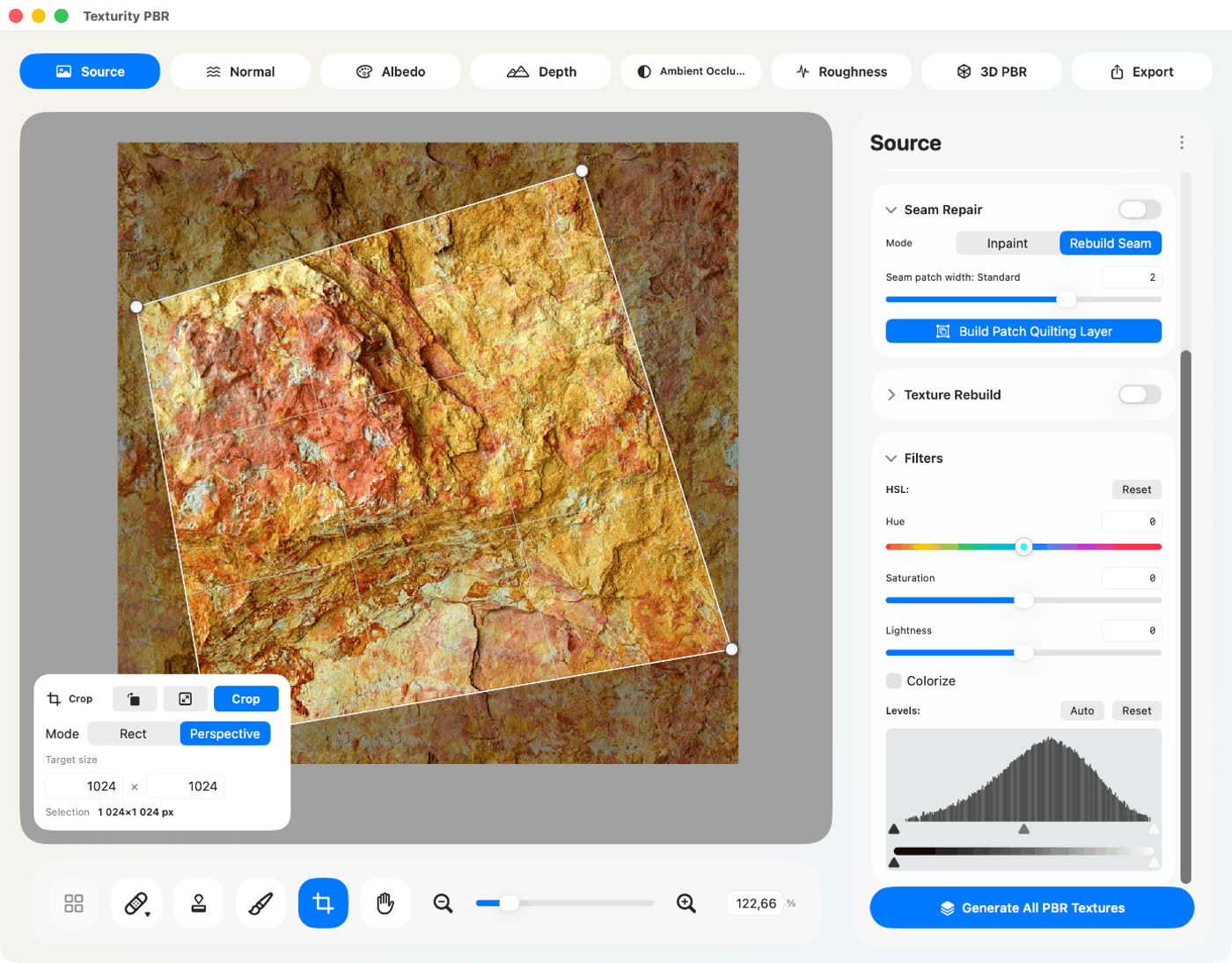The image size is (1232, 963).
Task: Select the crop tool in bottom toolbar
Action: 323,903
